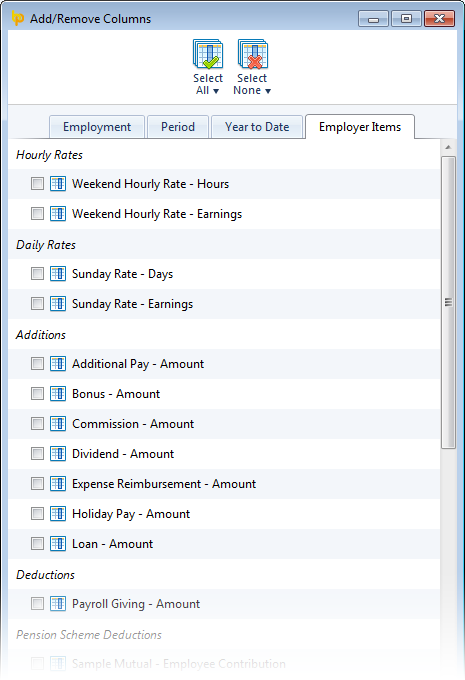This screenshot has height=680, width=465.
Task: Click the column icon for Weekend Hourly Rate - Hours
Action: (58, 184)
